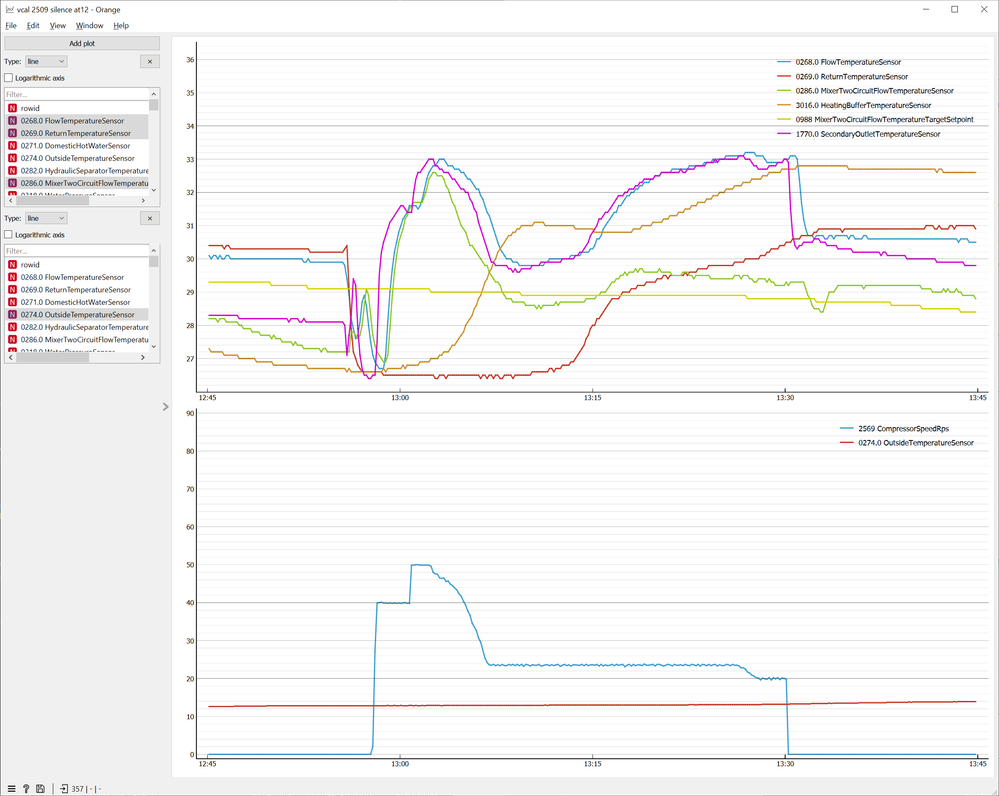999x796 pixels.
Task: Open the View menu
Action: tap(58, 25)
